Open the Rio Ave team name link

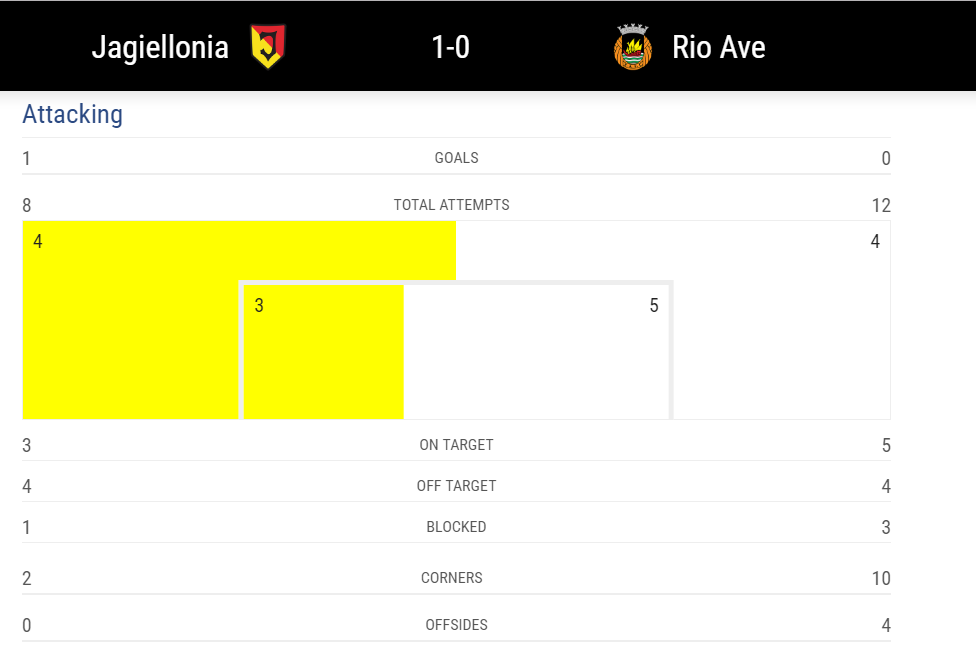coord(718,47)
